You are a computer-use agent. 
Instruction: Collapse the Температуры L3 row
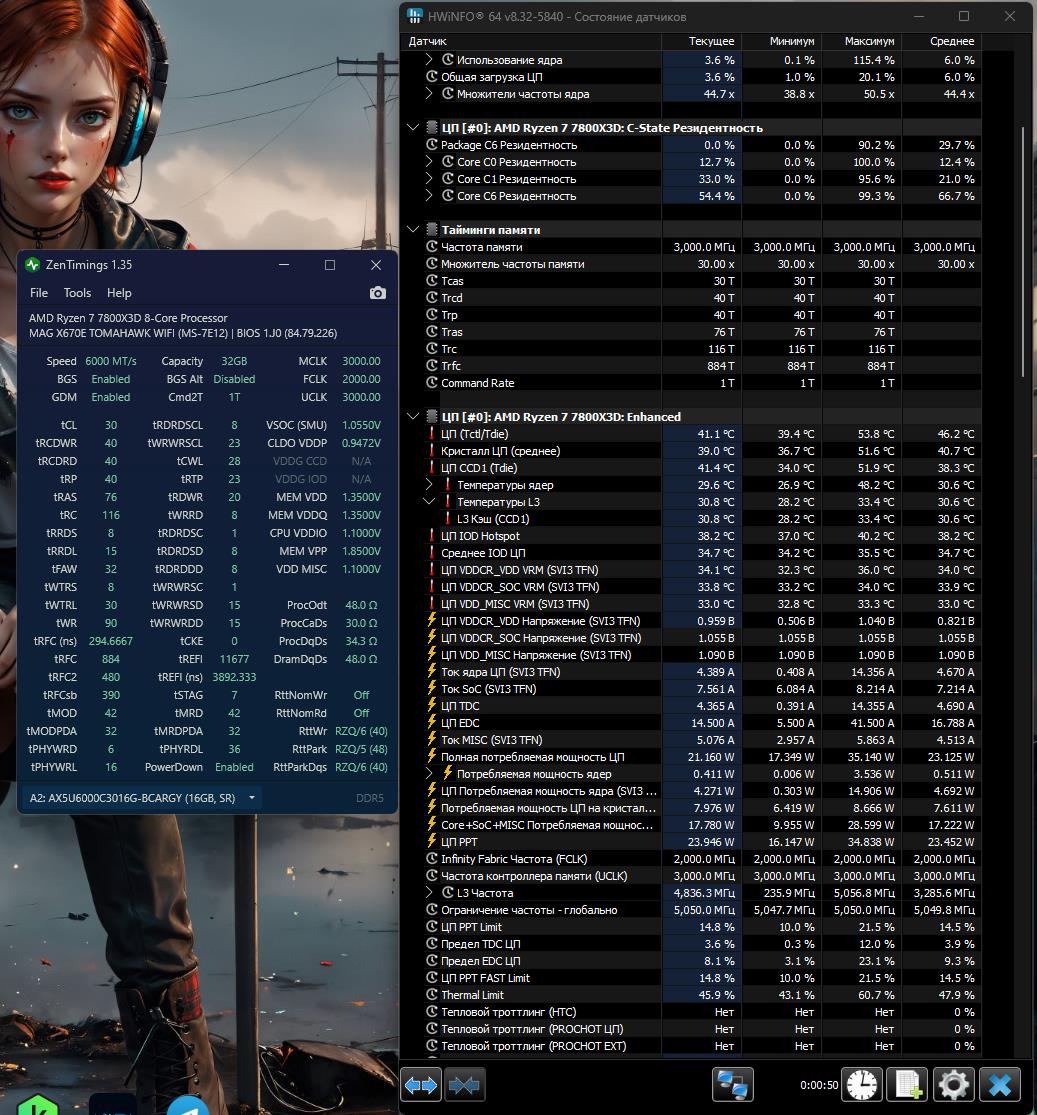point(429,502)
